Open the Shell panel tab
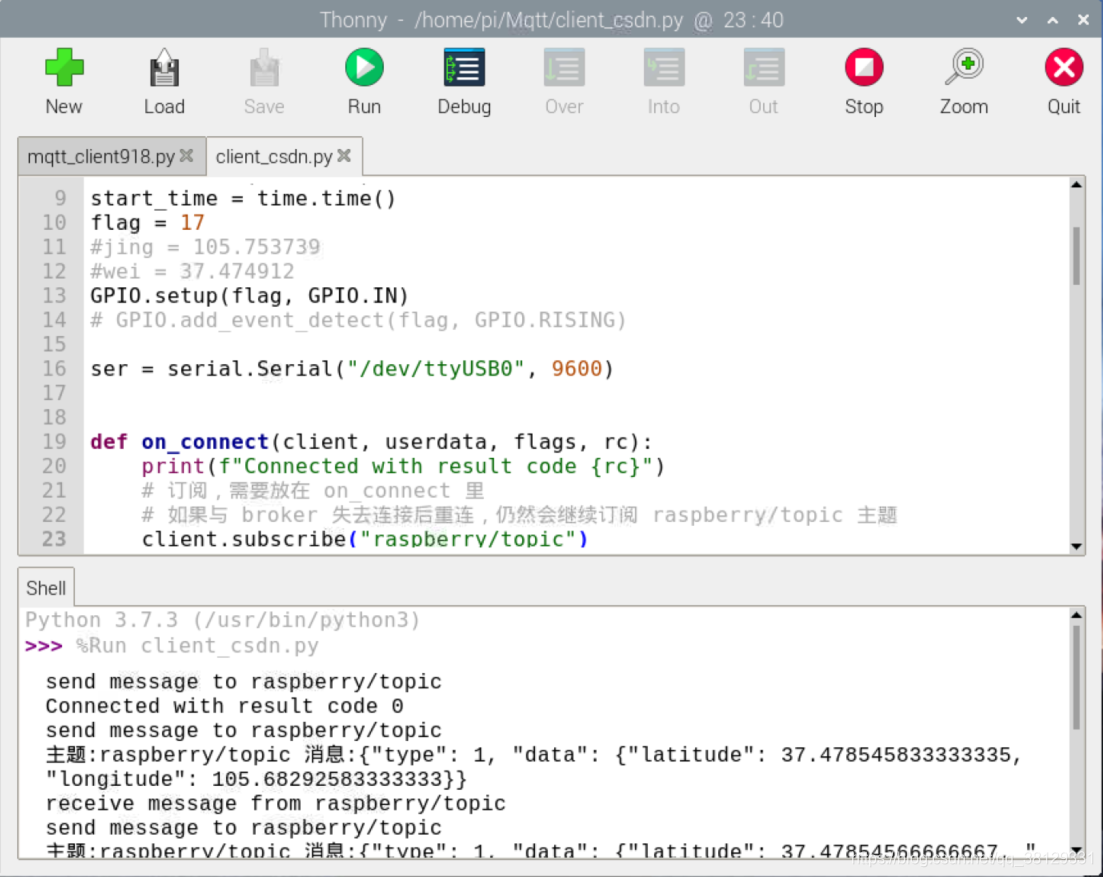The image size is (1103, 877). [46, 587]
